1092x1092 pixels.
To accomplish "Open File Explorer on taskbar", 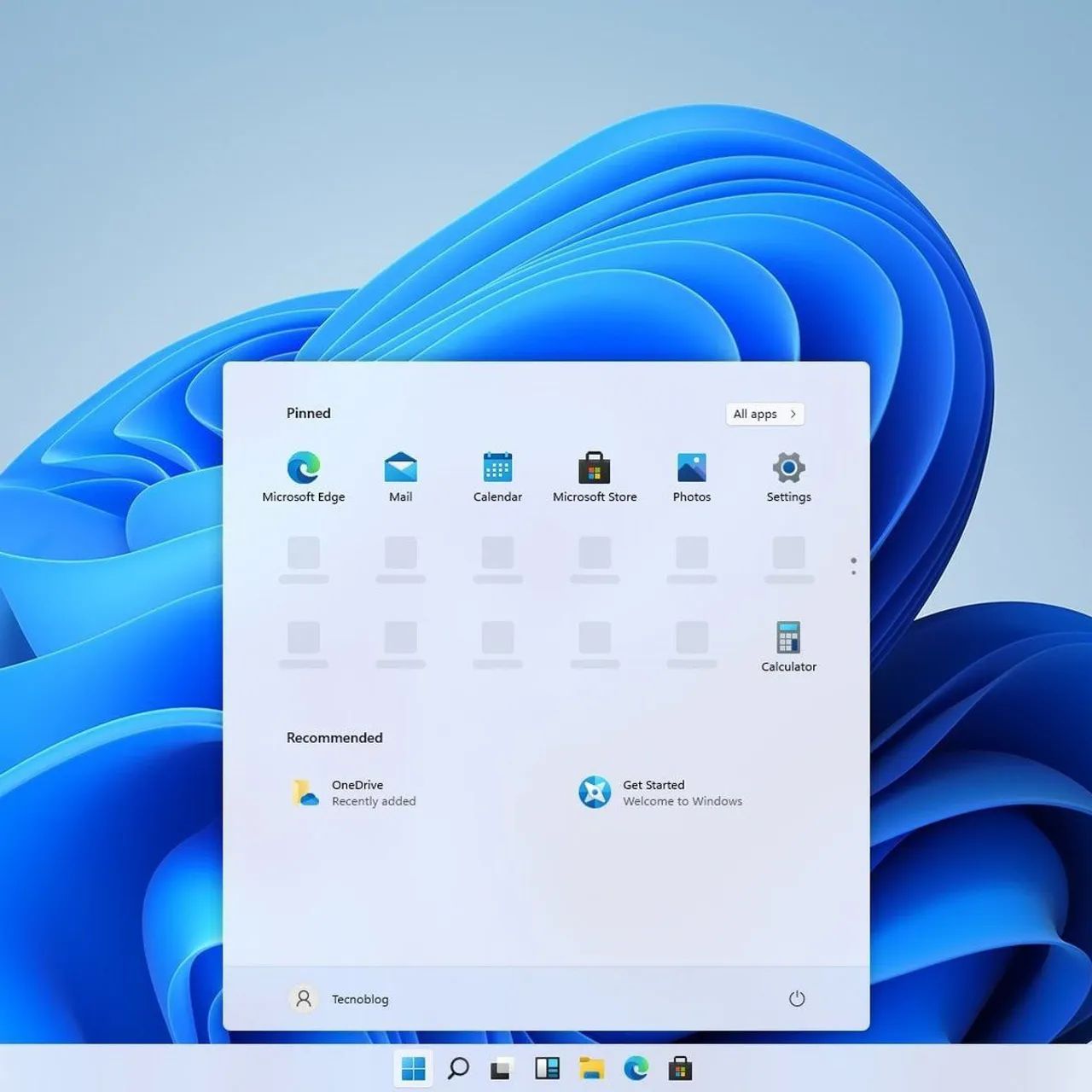I will pyautogui.click(x=591, y=1068).
